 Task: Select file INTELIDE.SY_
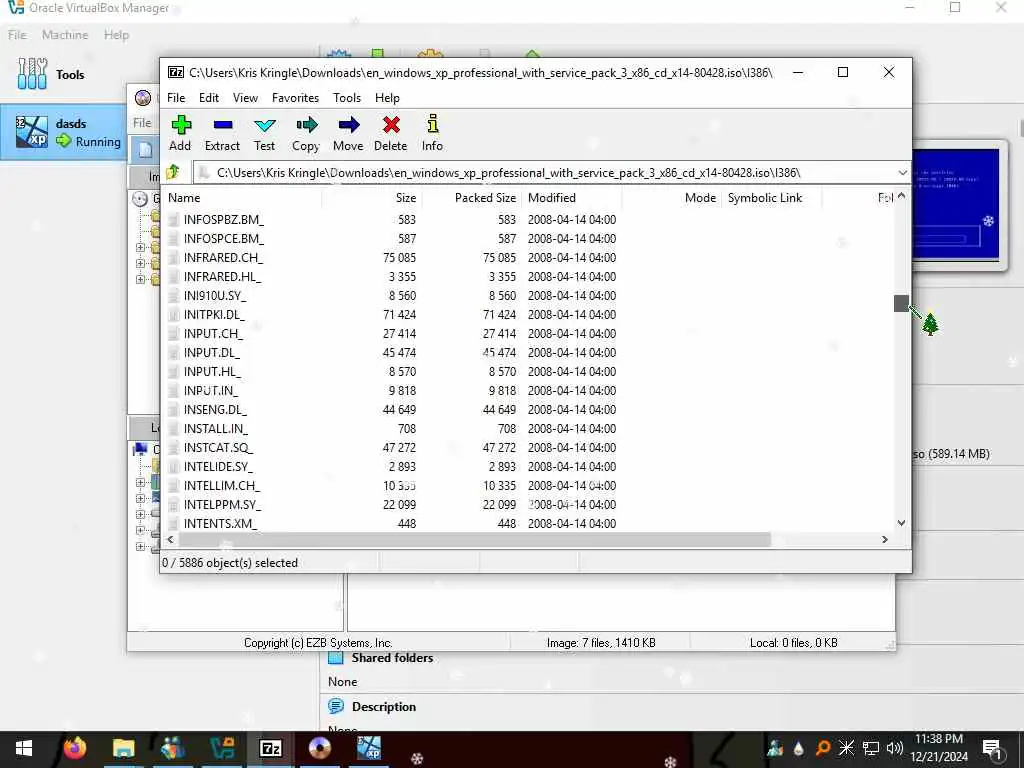218,466
